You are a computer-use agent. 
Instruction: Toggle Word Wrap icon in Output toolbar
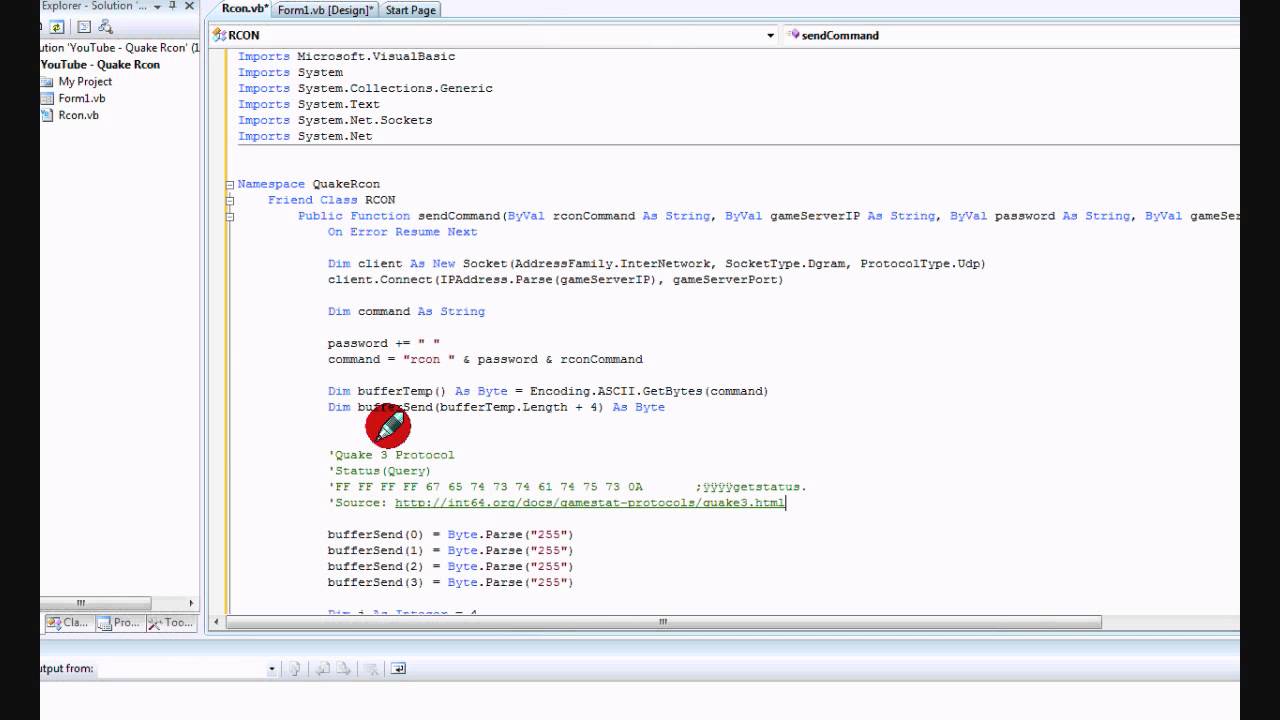pyautogui.click(x=398, y=669)
